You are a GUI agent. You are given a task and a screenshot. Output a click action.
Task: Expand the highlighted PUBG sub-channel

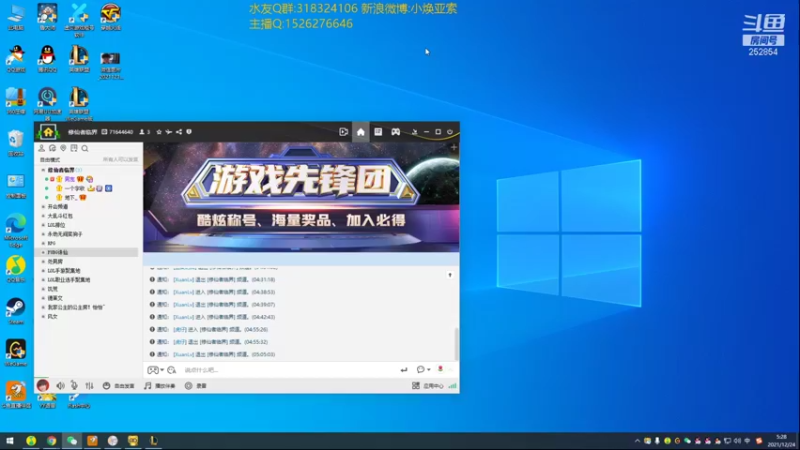pos(43,253)
